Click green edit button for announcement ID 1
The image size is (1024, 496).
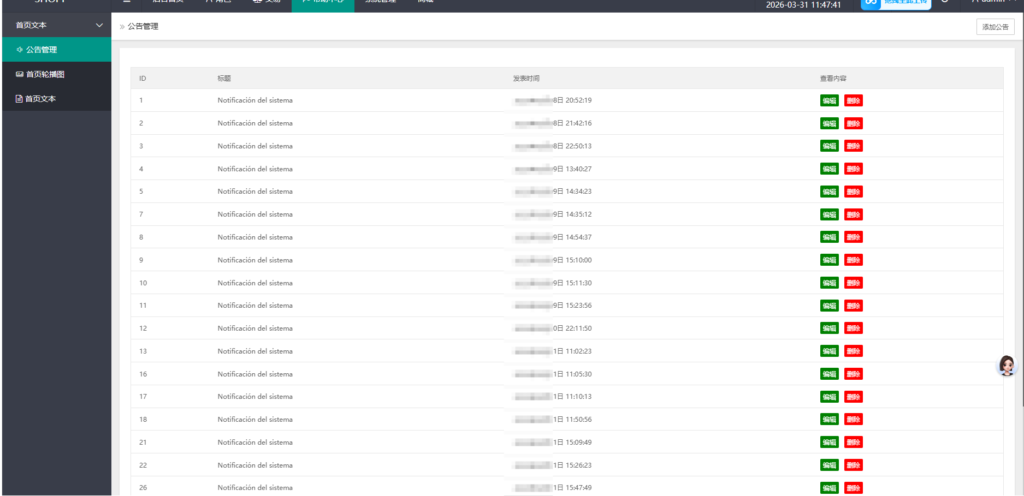829,100
